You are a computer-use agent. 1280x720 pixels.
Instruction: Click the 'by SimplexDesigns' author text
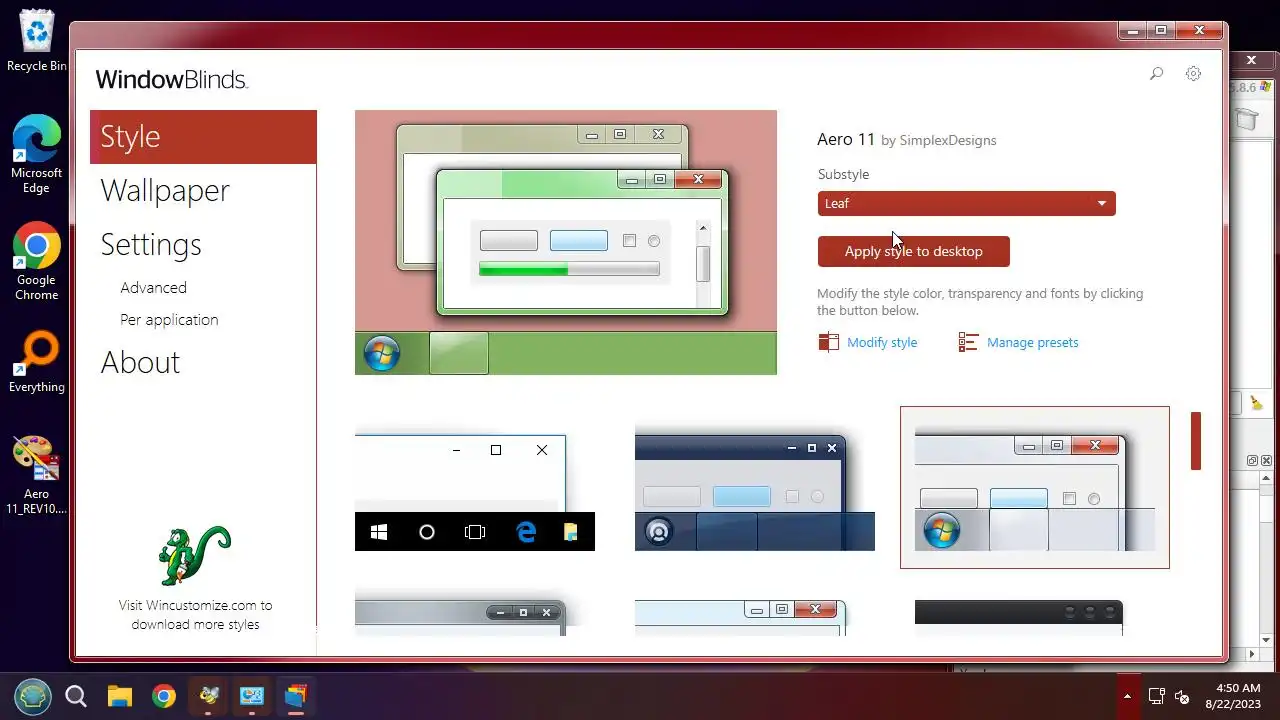click(x=938, y=140)
